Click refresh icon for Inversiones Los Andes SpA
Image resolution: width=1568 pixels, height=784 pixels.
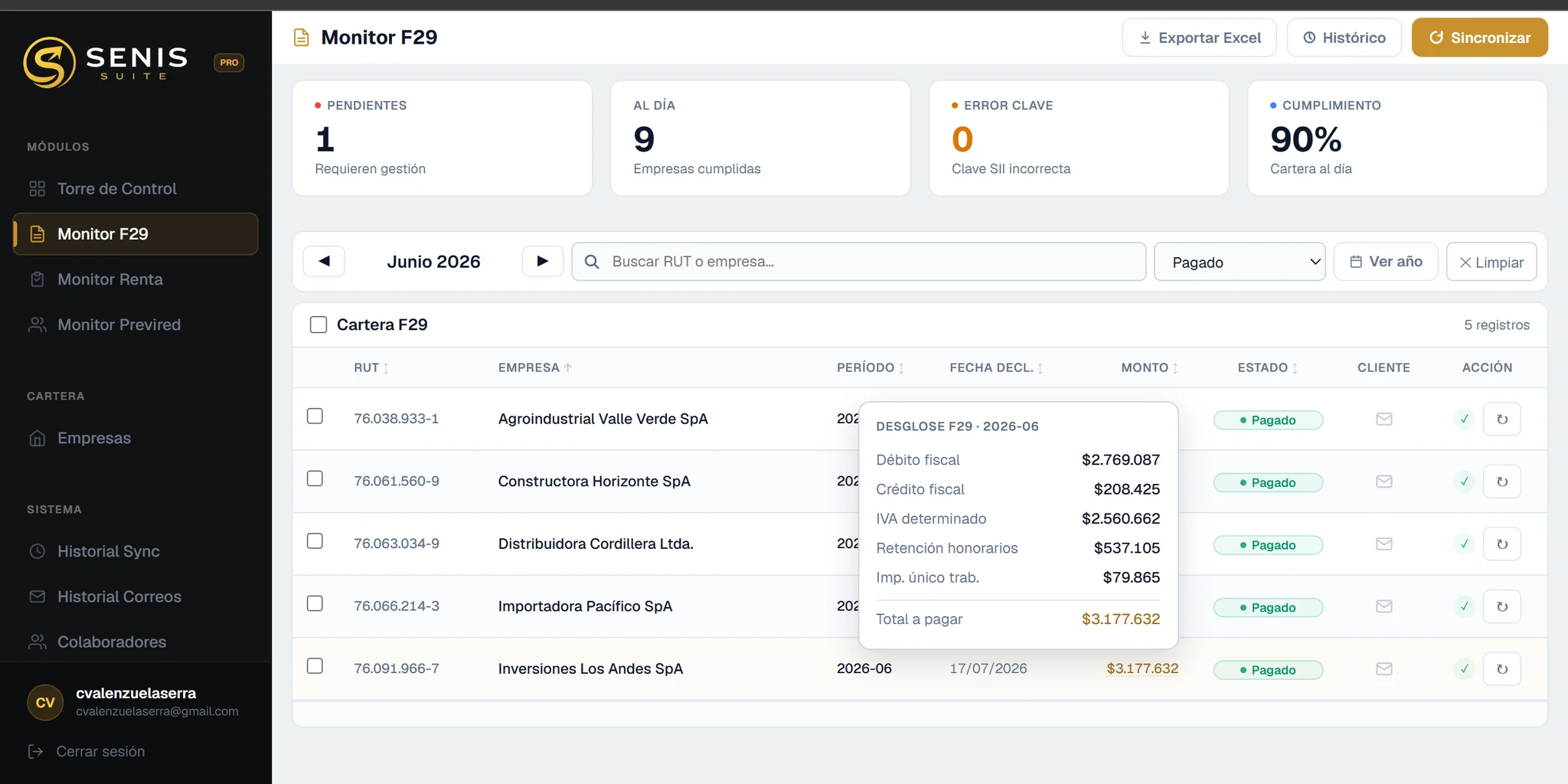click(x=1501, y=669)
